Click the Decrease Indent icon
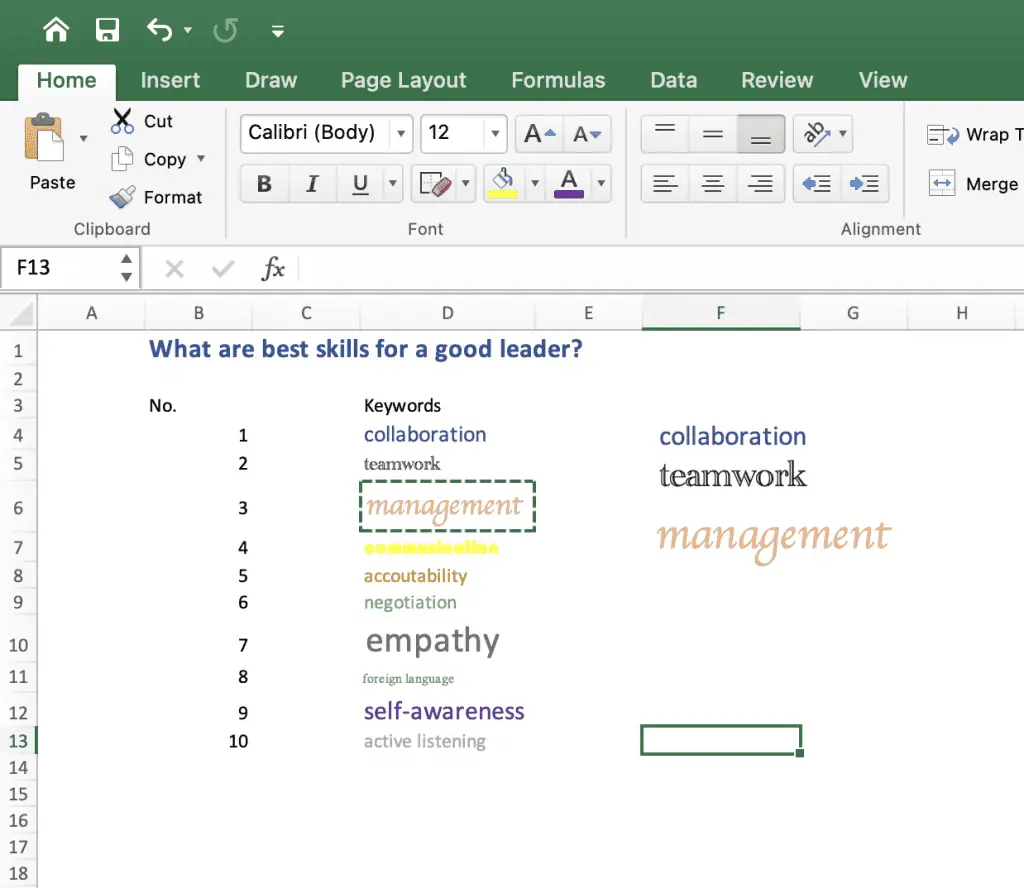This screenshot has width=1024, height=888. tap(817, 183)
